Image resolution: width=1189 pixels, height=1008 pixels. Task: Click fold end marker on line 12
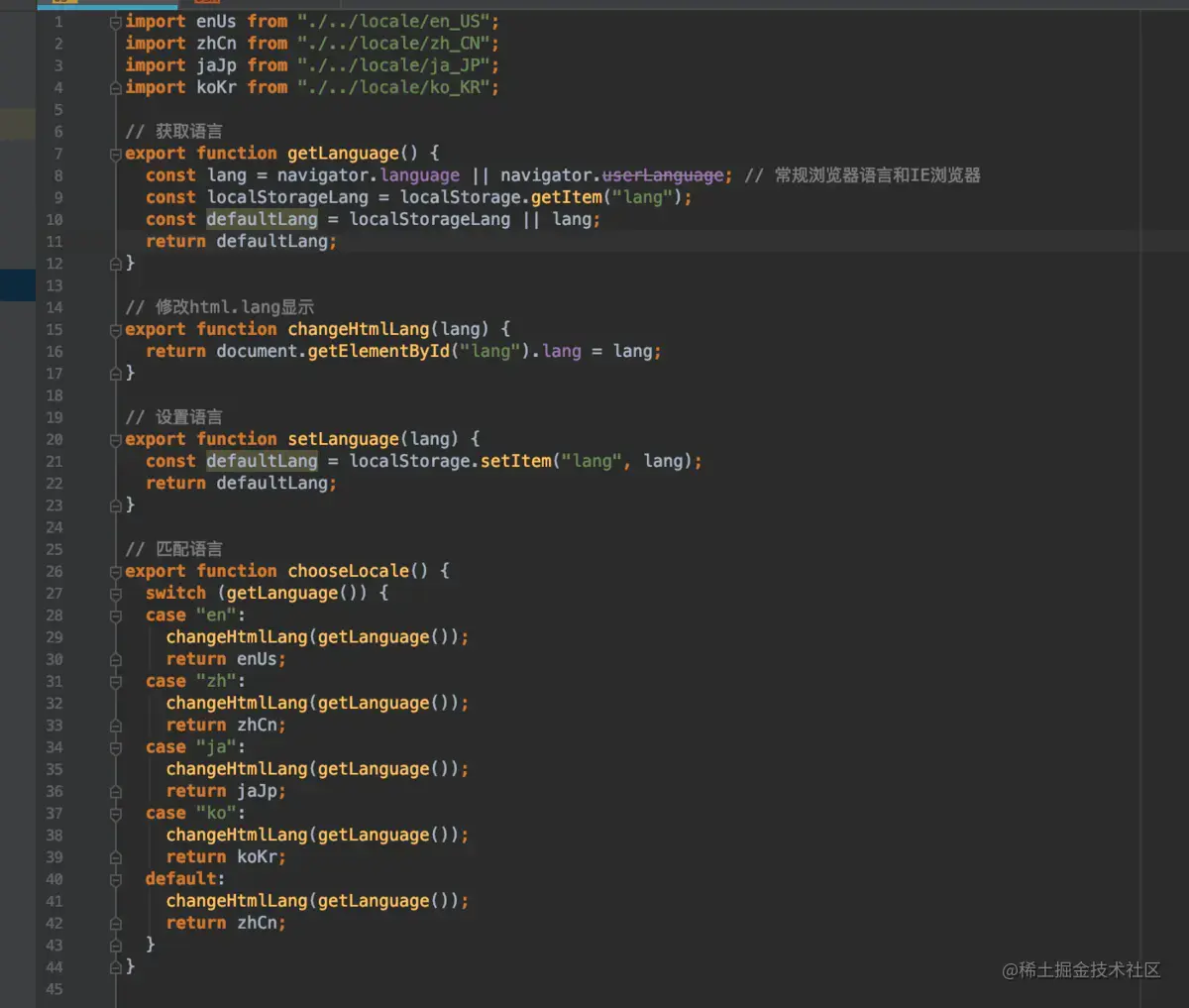(x=116, y=264)
